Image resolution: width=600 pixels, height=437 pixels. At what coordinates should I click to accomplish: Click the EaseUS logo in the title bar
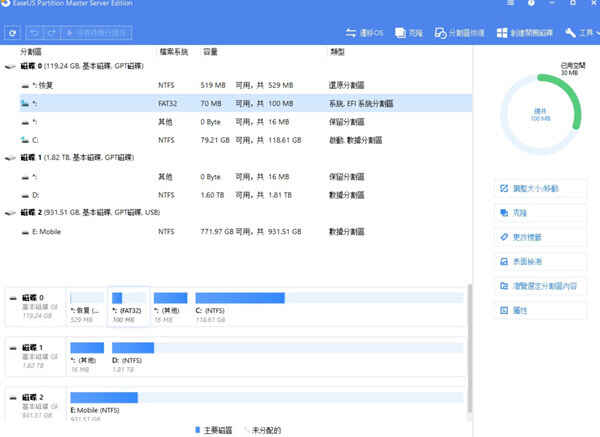pyautogui.click(x=5, y=3)
